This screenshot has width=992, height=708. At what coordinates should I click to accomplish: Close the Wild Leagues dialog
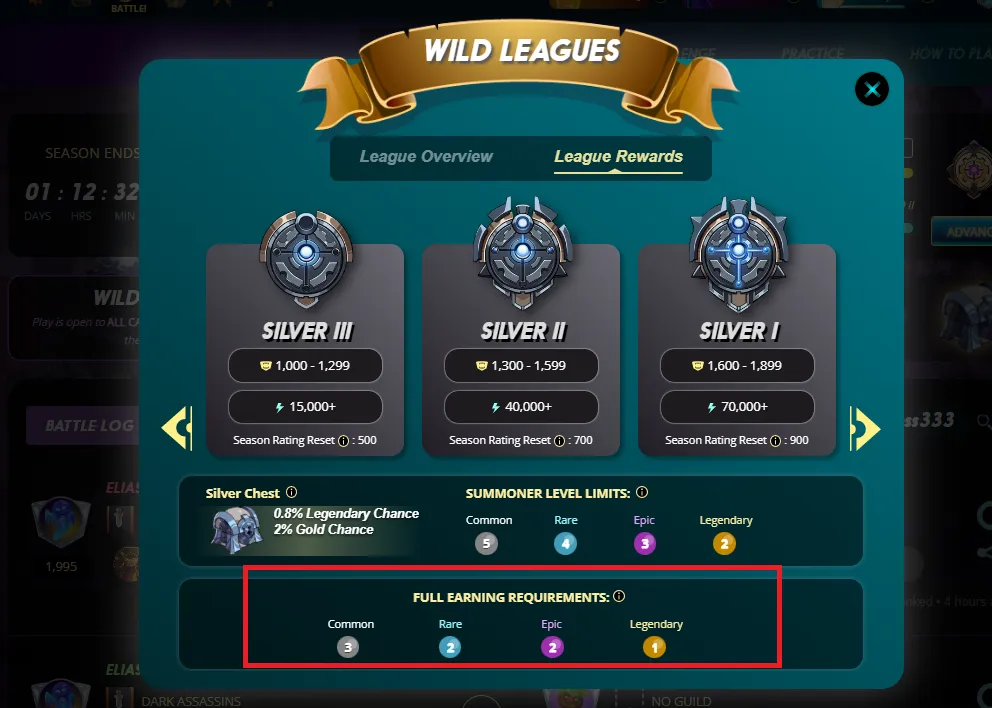click(x=872, y=89)
